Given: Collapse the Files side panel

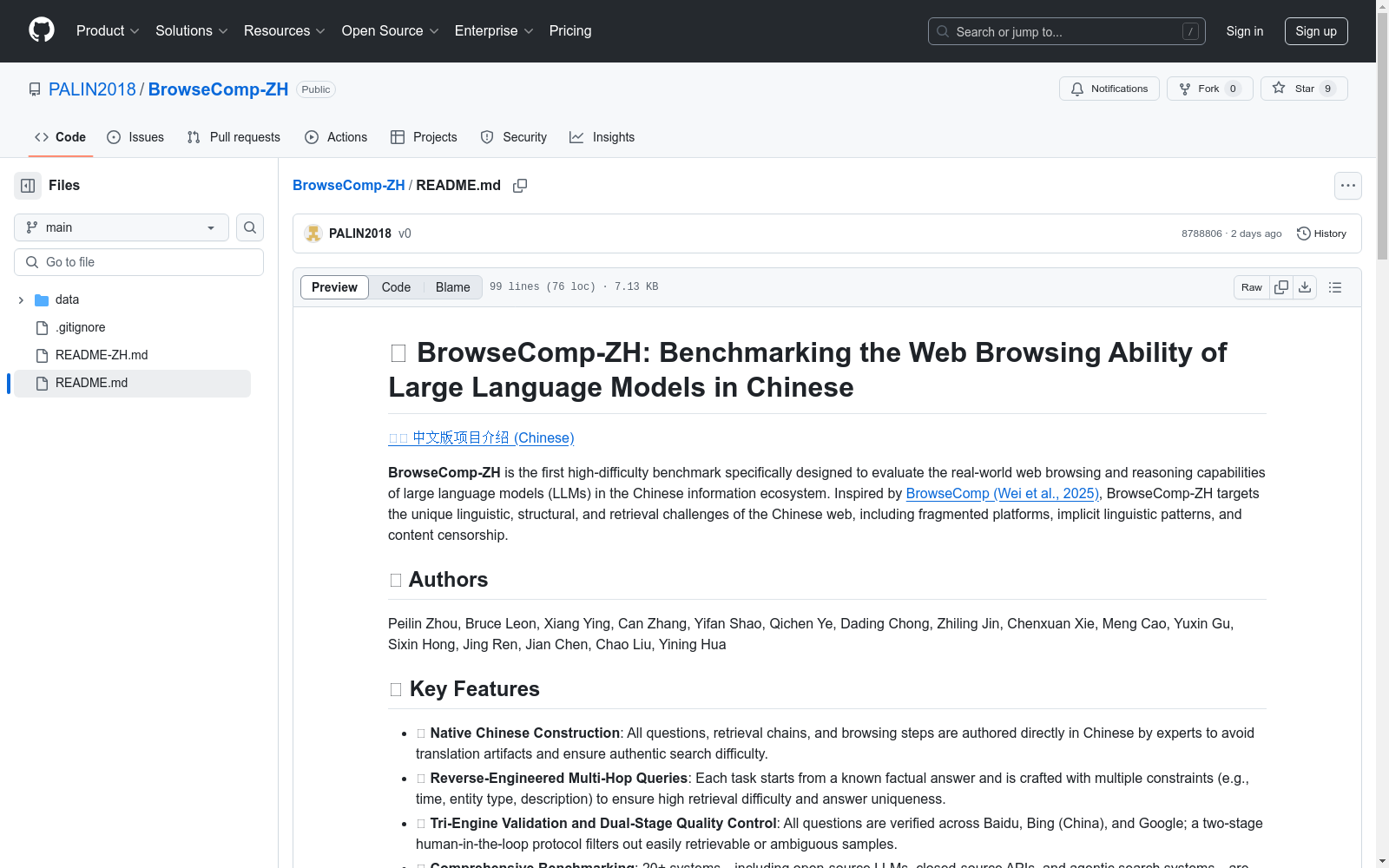Looking at the screenshot, I should click(x=27, y=185).
